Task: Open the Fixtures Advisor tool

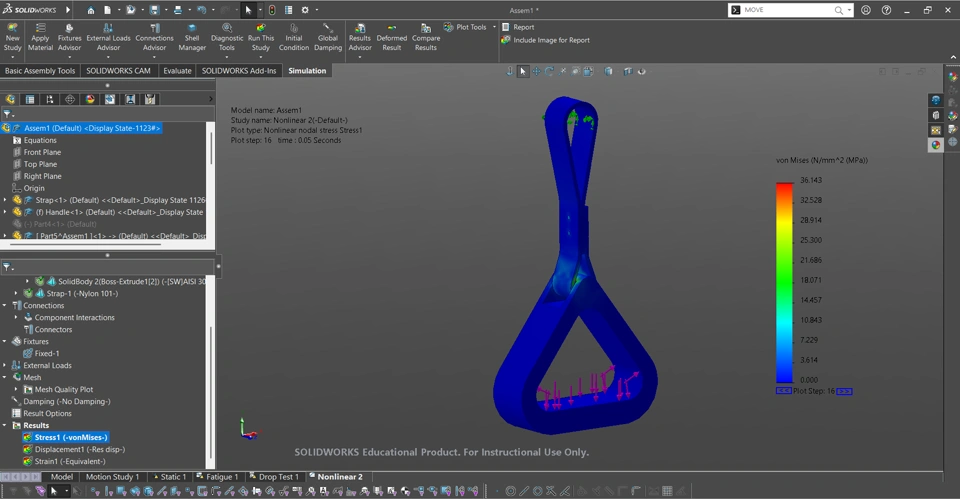Action: pyautogui.click(x=69, y=37)
